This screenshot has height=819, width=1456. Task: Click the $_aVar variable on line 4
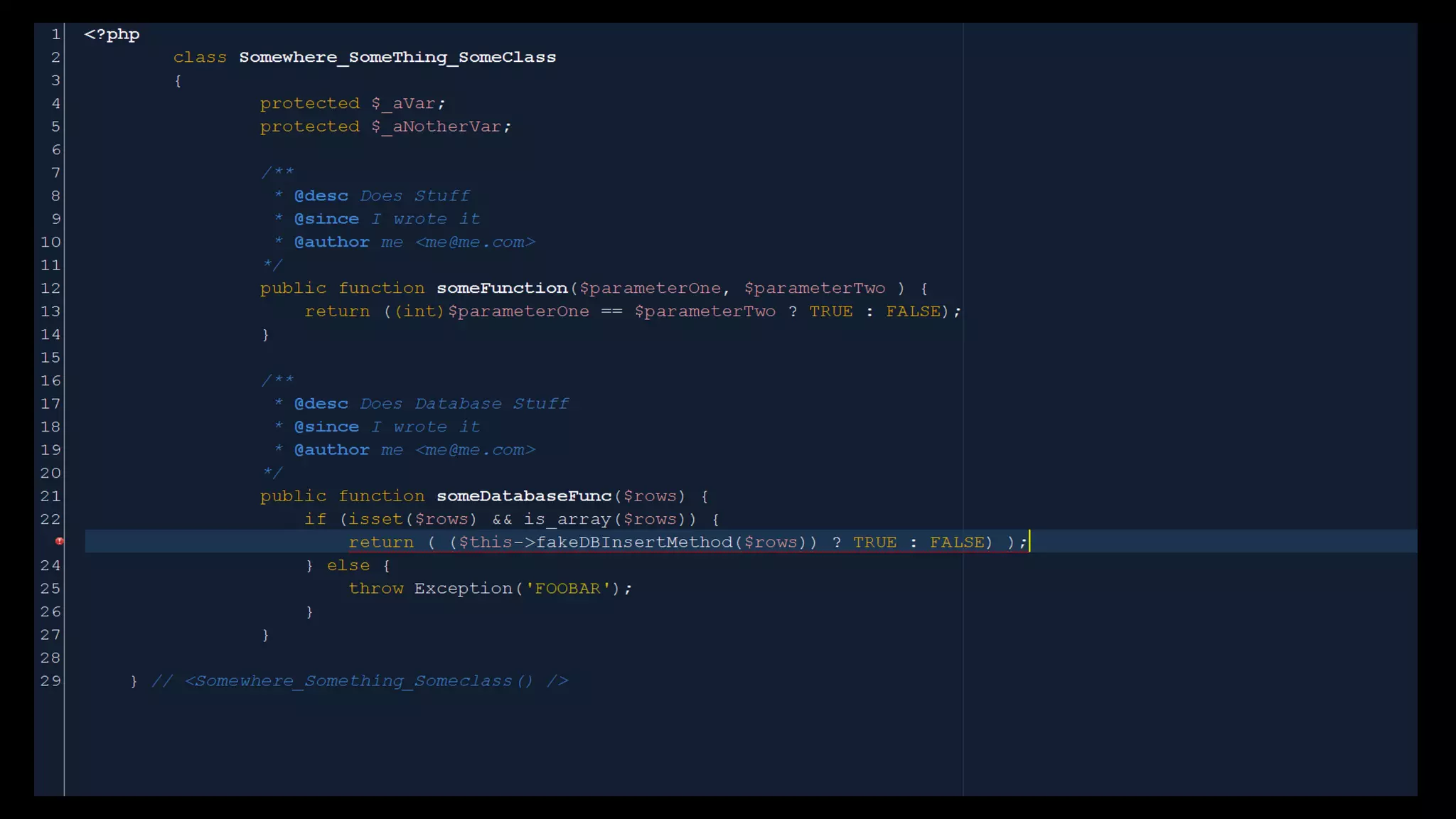pos(403,104)
